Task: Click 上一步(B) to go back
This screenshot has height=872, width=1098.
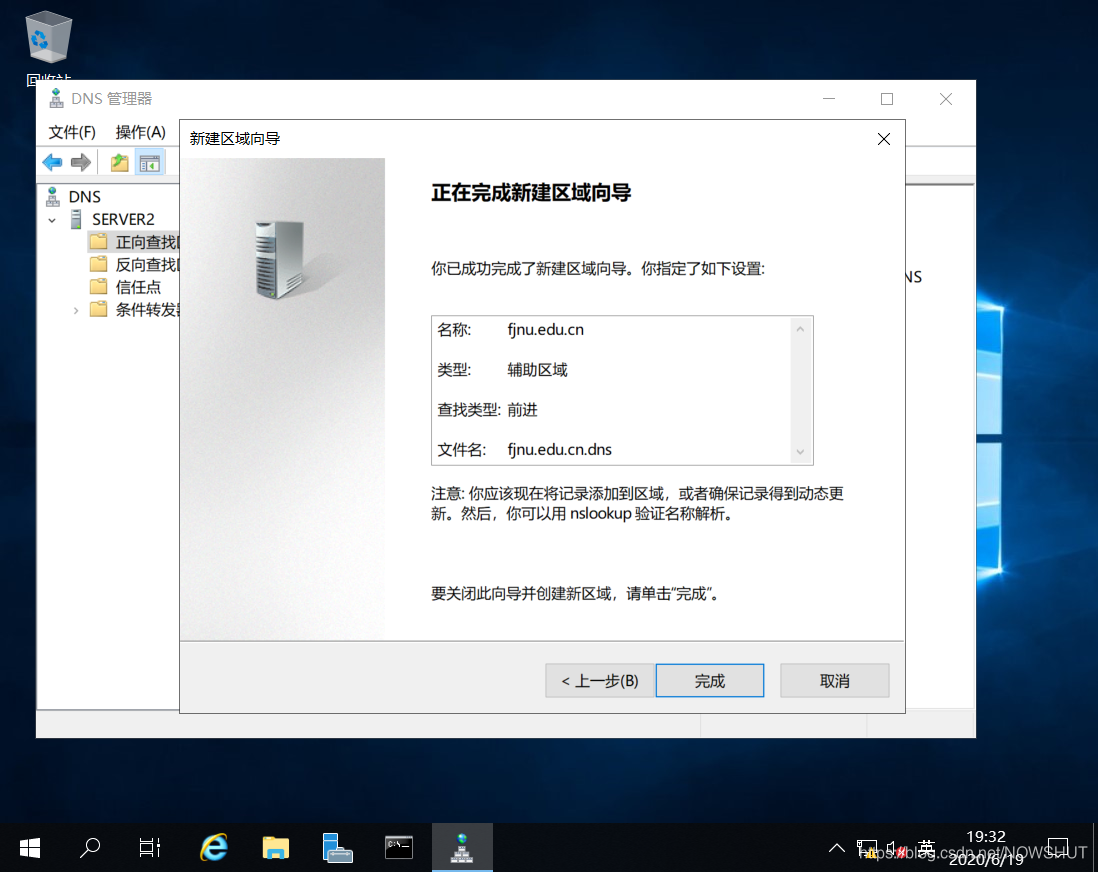Action: click(x=598, y=680)
